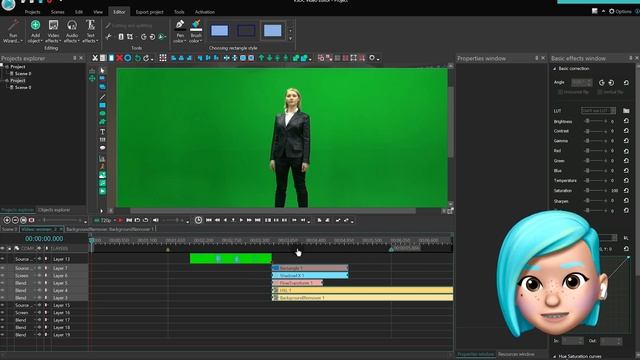The height and width of the screenshot is (360, 640).
Task: Select the BackgroundRemover 1 timeline clip
Action: tap(362, 298)
